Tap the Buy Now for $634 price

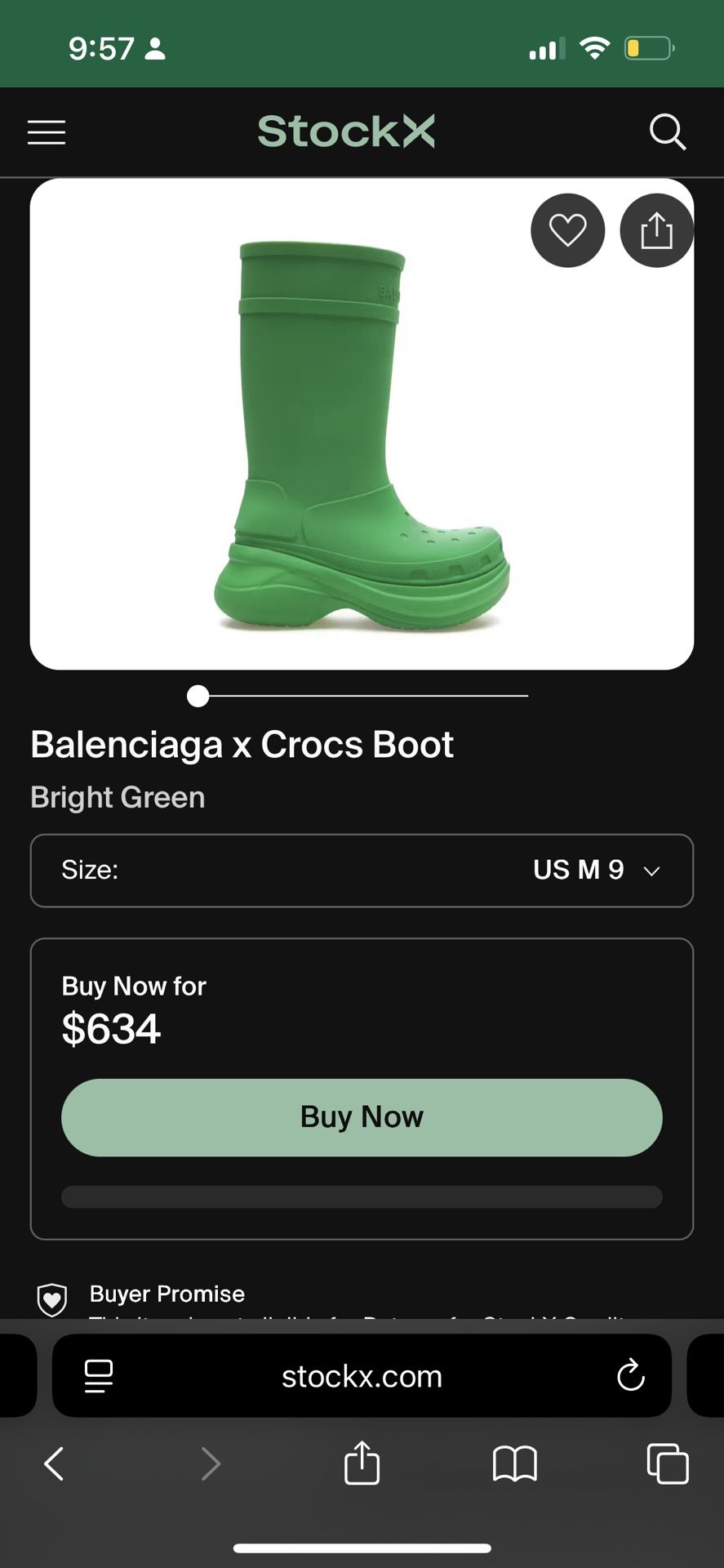click(111, 1028)
